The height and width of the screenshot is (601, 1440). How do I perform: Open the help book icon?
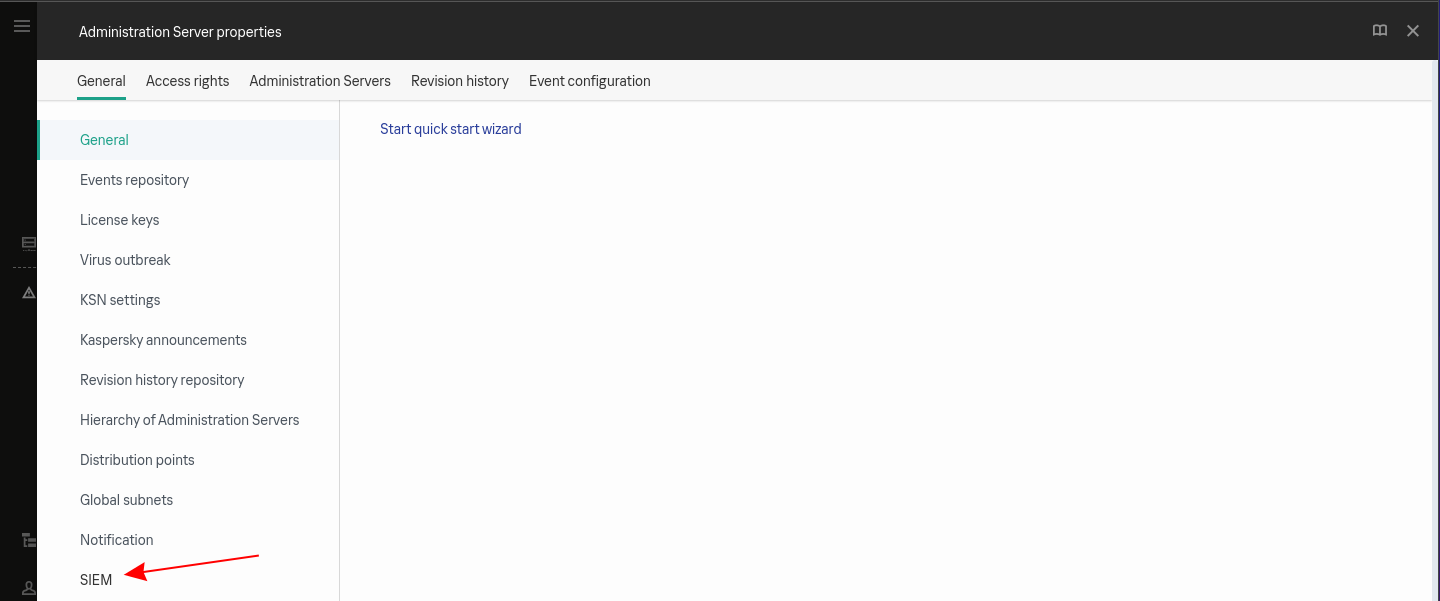point(1380,31)
